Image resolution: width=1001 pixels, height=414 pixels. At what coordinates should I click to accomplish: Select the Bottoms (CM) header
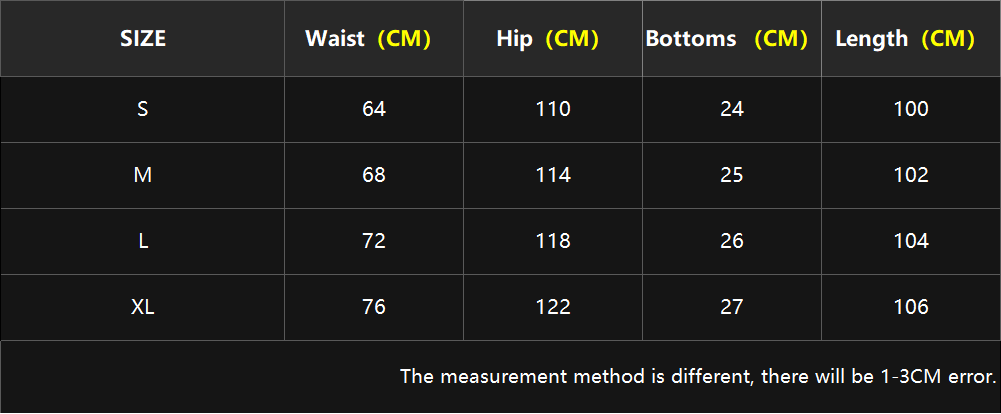tap(726, 39)
